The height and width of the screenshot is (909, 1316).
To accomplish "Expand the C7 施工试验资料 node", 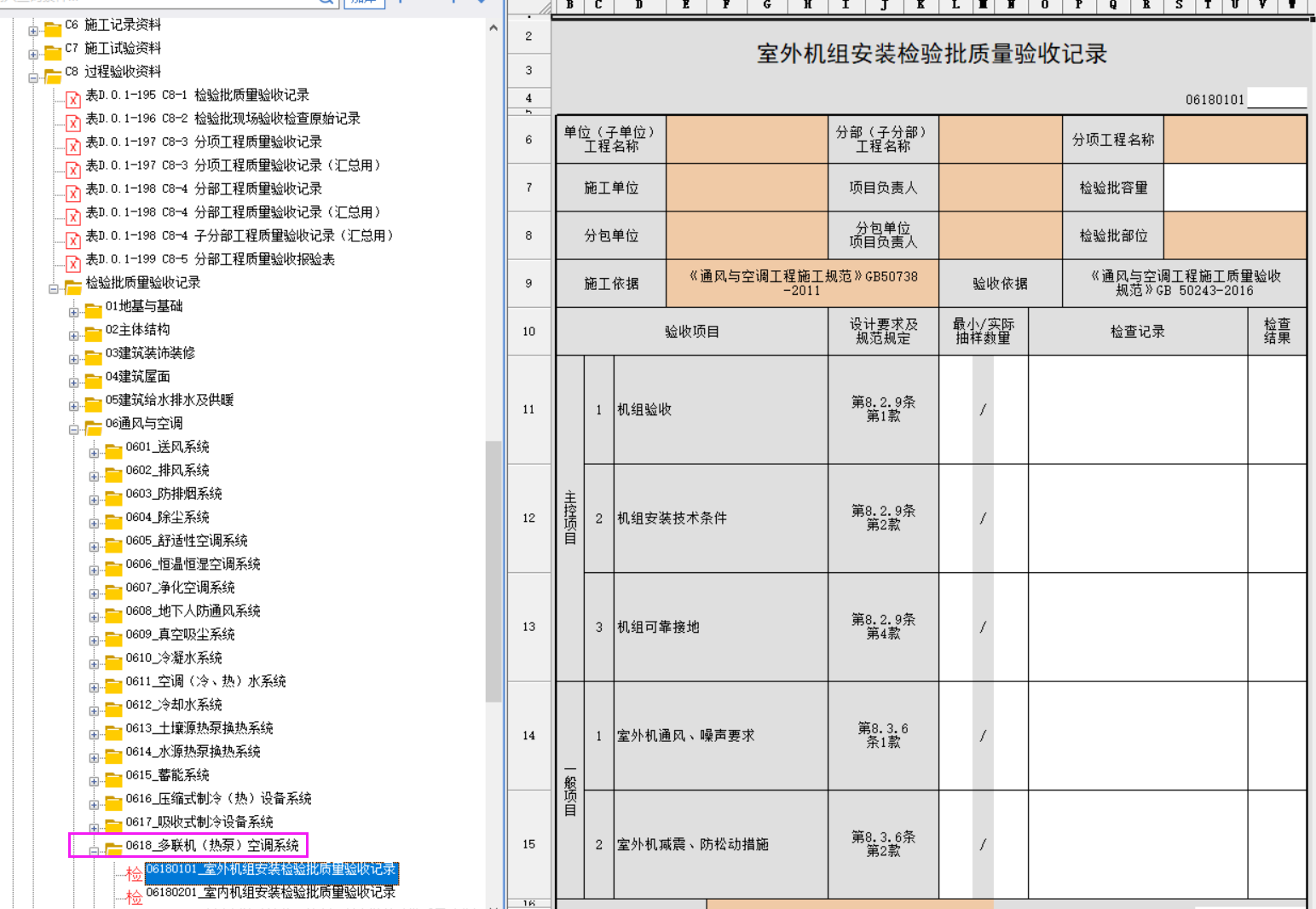I will pyautogui.click(x=33, y=54).
